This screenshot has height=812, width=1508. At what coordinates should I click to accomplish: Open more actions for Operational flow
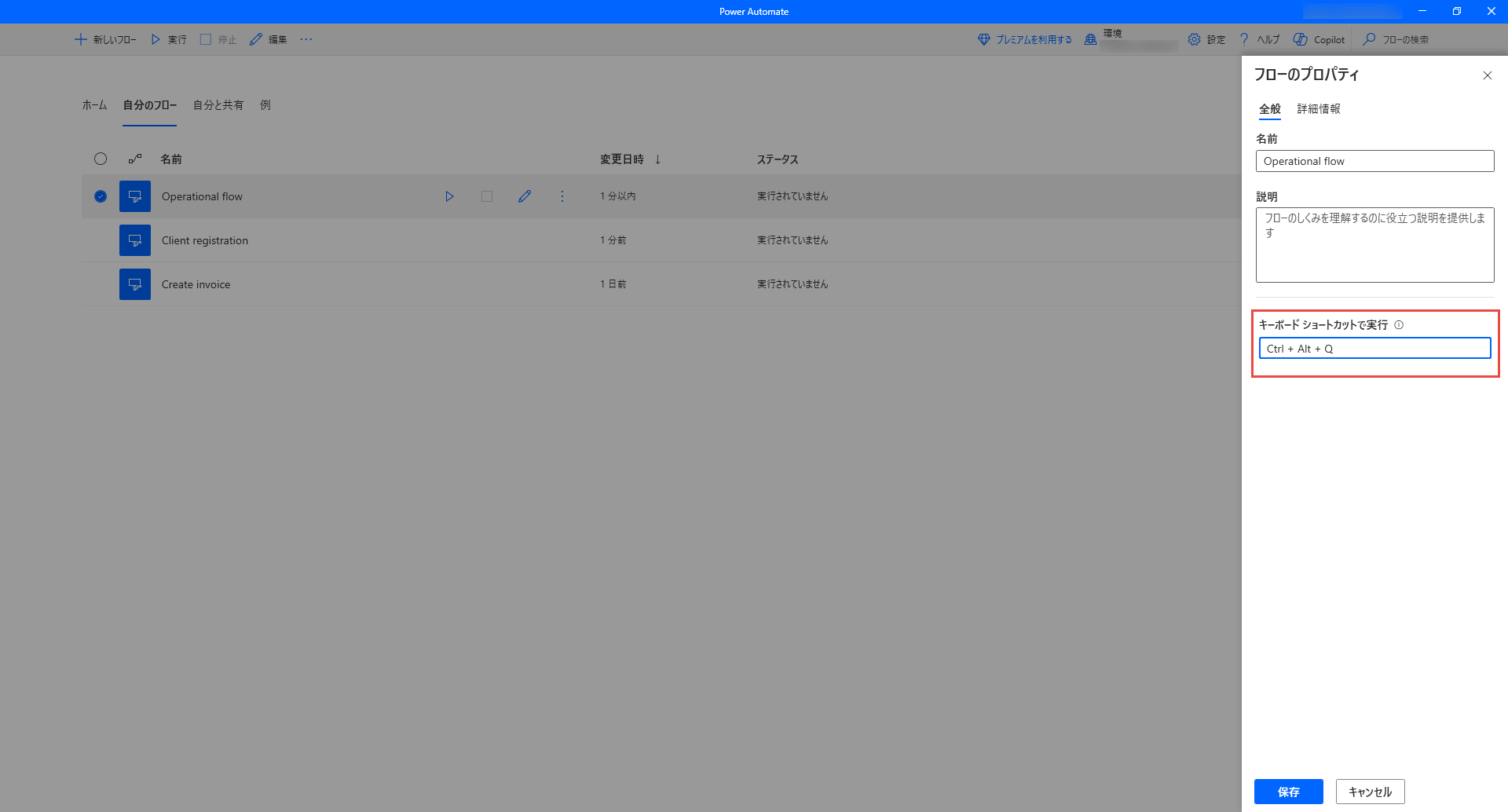click(x=562, y=196)
